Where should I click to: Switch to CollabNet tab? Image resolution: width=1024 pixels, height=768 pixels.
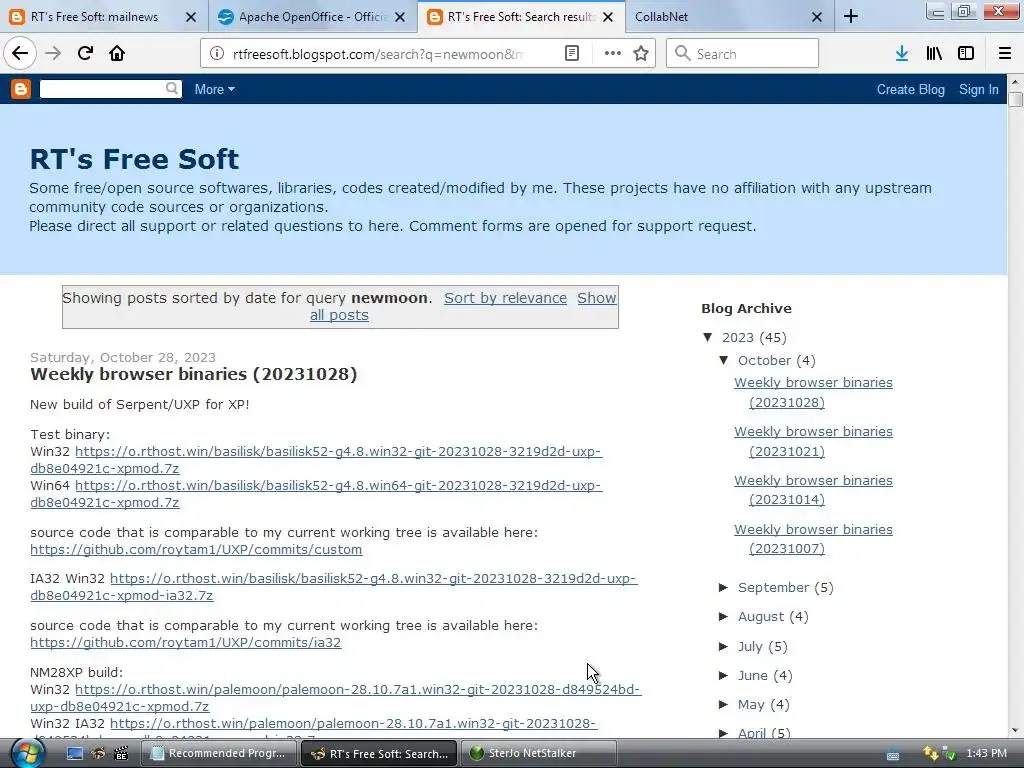click(718, 17)
